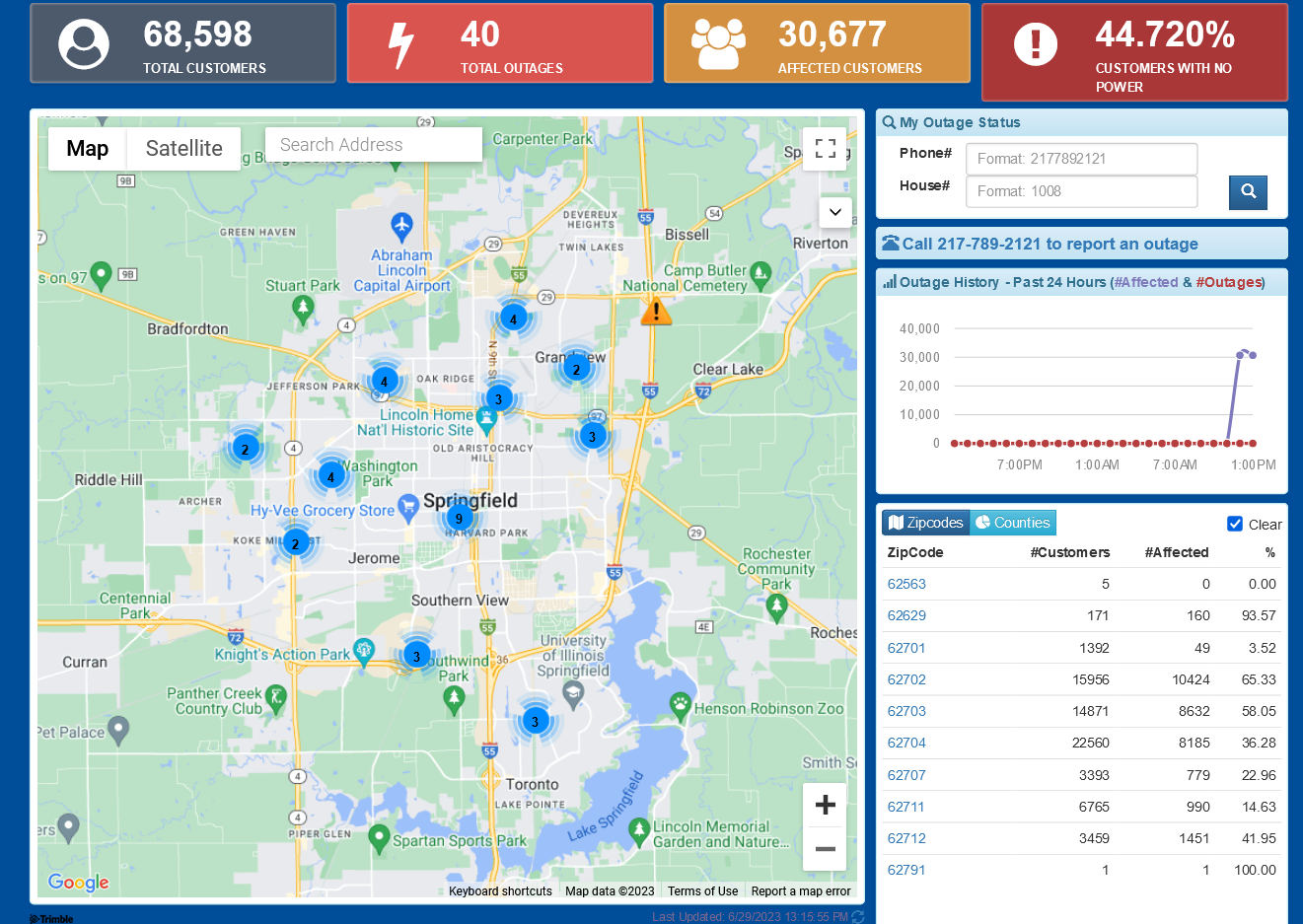Click the orange warning triangle outage marker

656,313
